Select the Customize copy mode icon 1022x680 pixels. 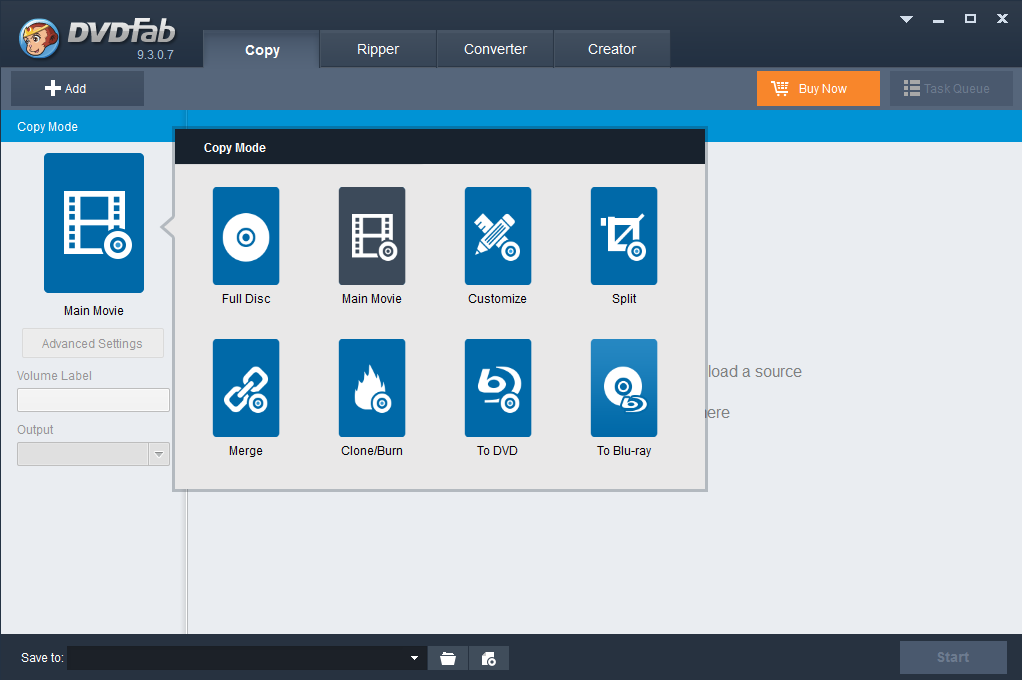click(497, 236)
